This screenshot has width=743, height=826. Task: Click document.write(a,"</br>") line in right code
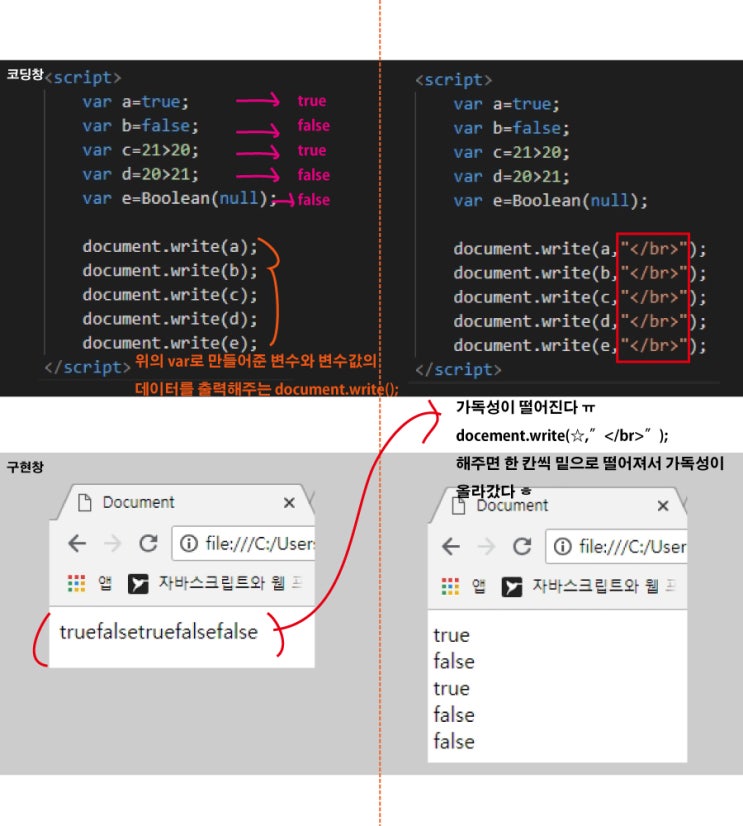coord(580,249)
